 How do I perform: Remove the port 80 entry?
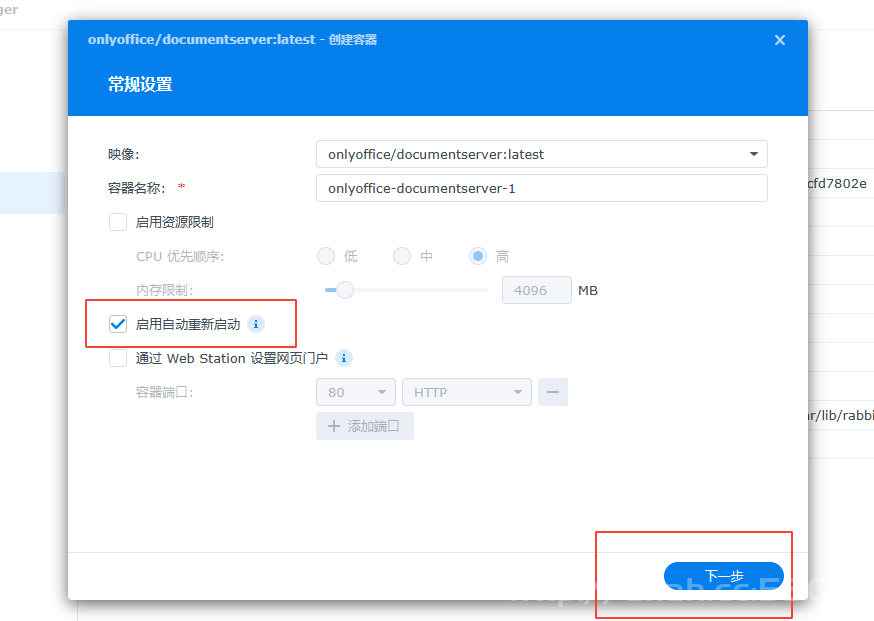pos(553,392)
